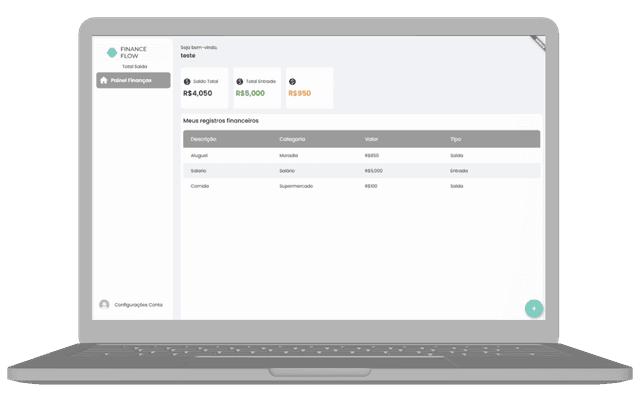Click the debug ribbon in top-right corner
The image size is (640, 408).
tap(537, 43)
